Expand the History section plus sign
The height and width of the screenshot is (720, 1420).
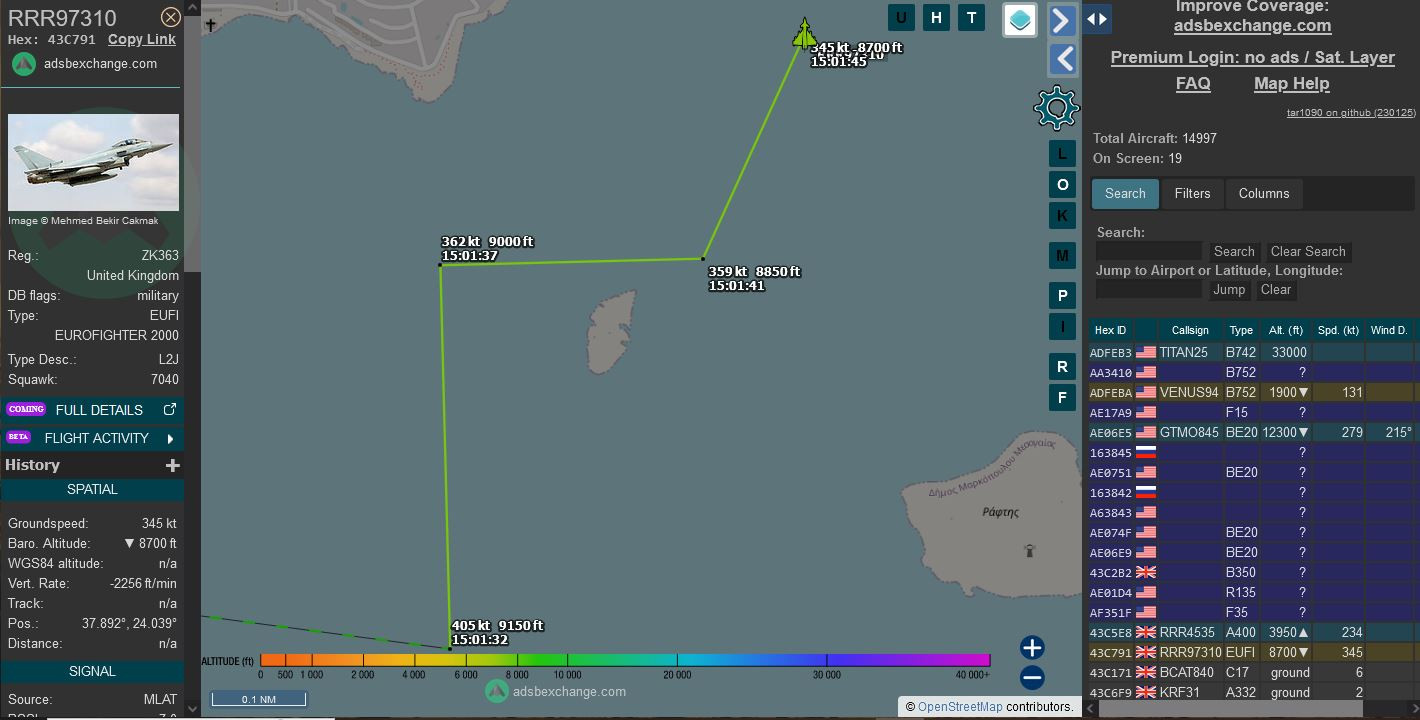click(173, 465)
